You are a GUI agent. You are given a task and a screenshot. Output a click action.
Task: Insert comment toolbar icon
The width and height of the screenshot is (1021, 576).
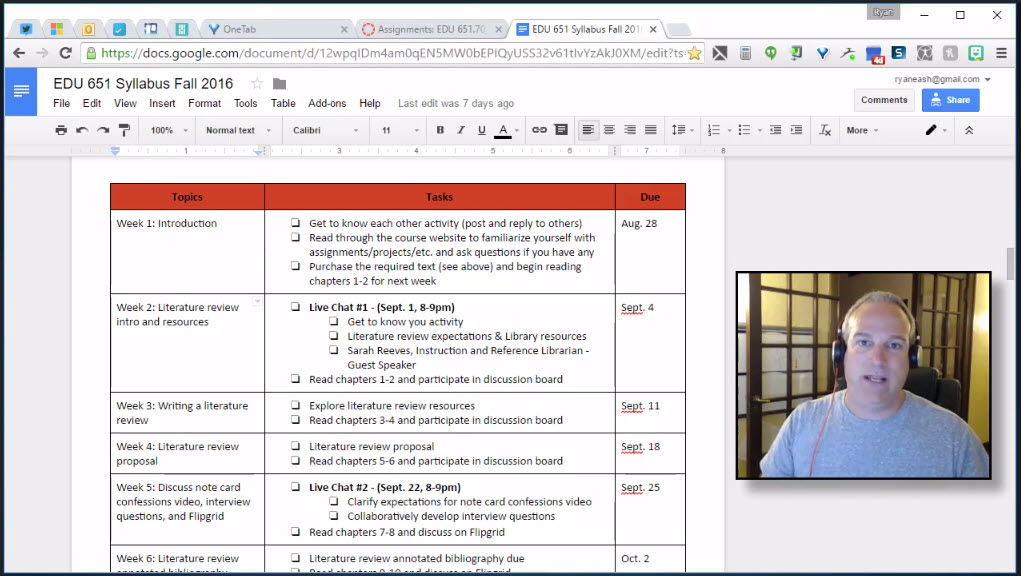561,130
